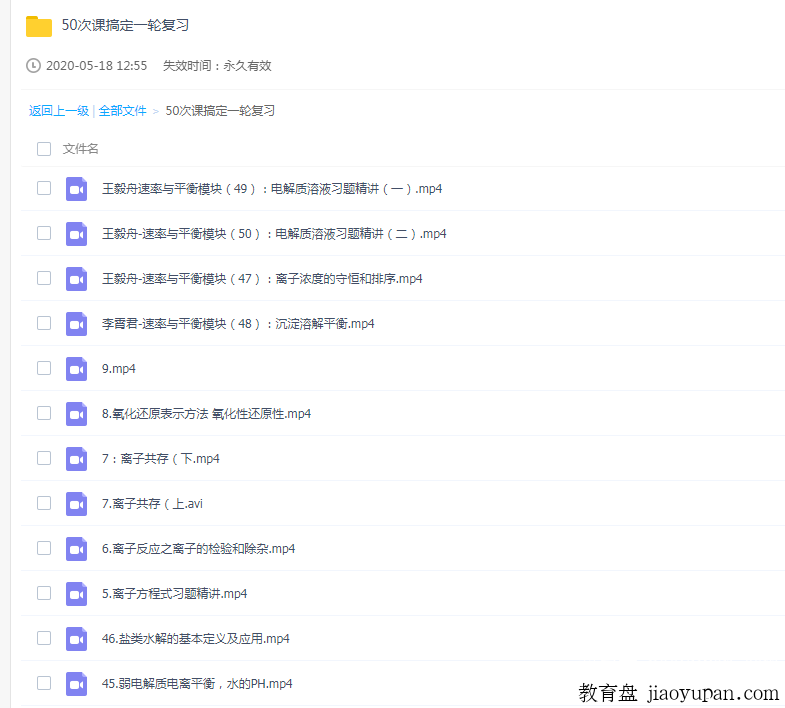Open file 李晋君-速率与平衡模块（48）：沉淀溶解平衡.mp4
785x708 pixels.
point(238,324)
